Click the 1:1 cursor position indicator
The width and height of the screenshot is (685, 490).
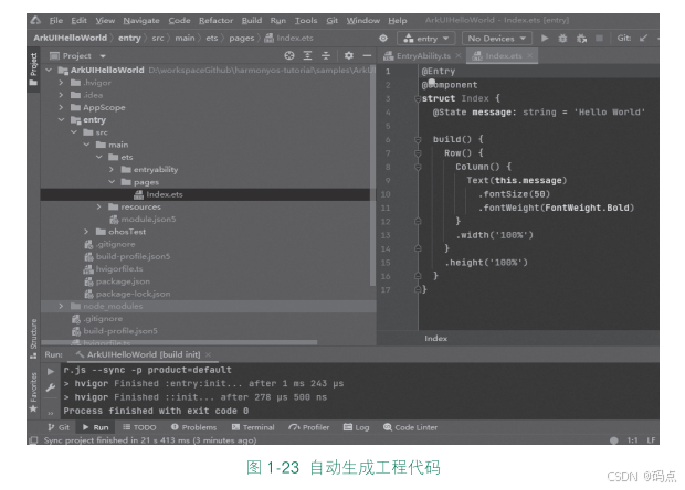(x=632, y=440)
